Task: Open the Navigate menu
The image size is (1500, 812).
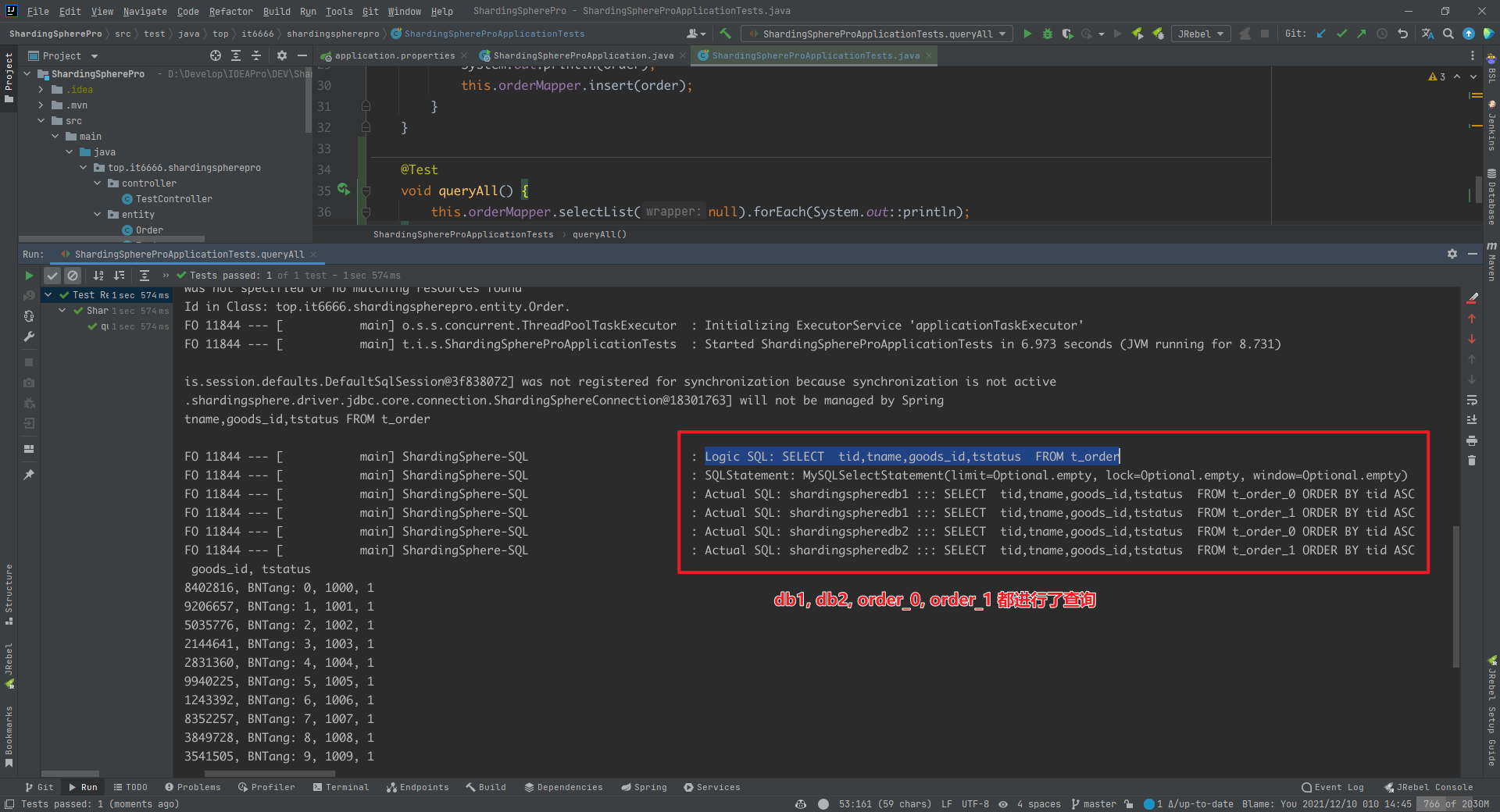Action: click(x=145, y=11)
